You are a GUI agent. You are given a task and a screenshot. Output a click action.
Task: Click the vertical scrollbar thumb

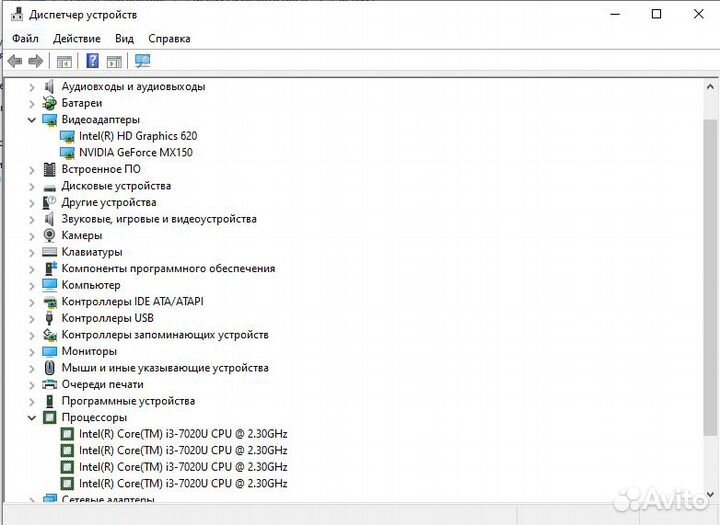(x=710, y=277)
